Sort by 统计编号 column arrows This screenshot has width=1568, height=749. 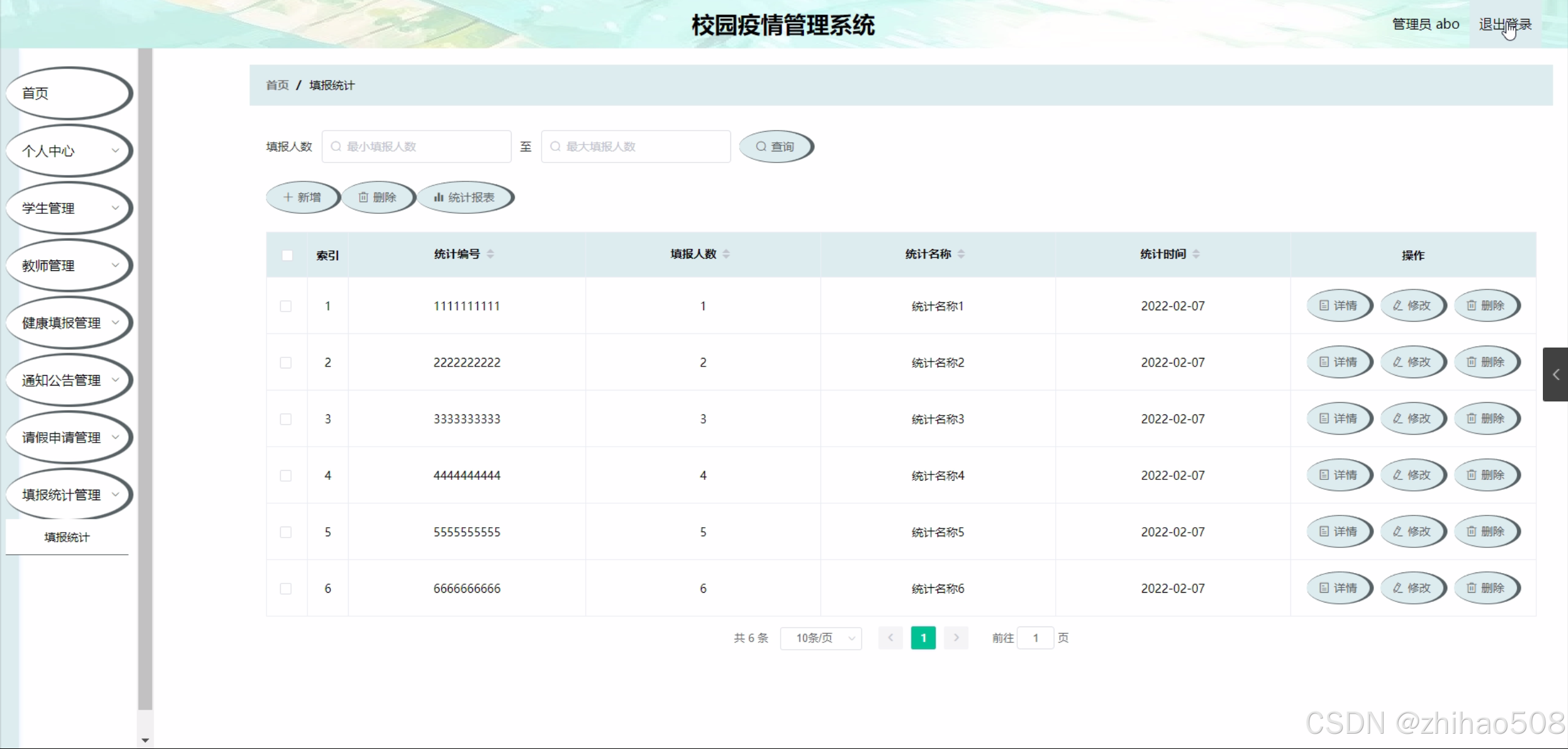tap(490, 254)
